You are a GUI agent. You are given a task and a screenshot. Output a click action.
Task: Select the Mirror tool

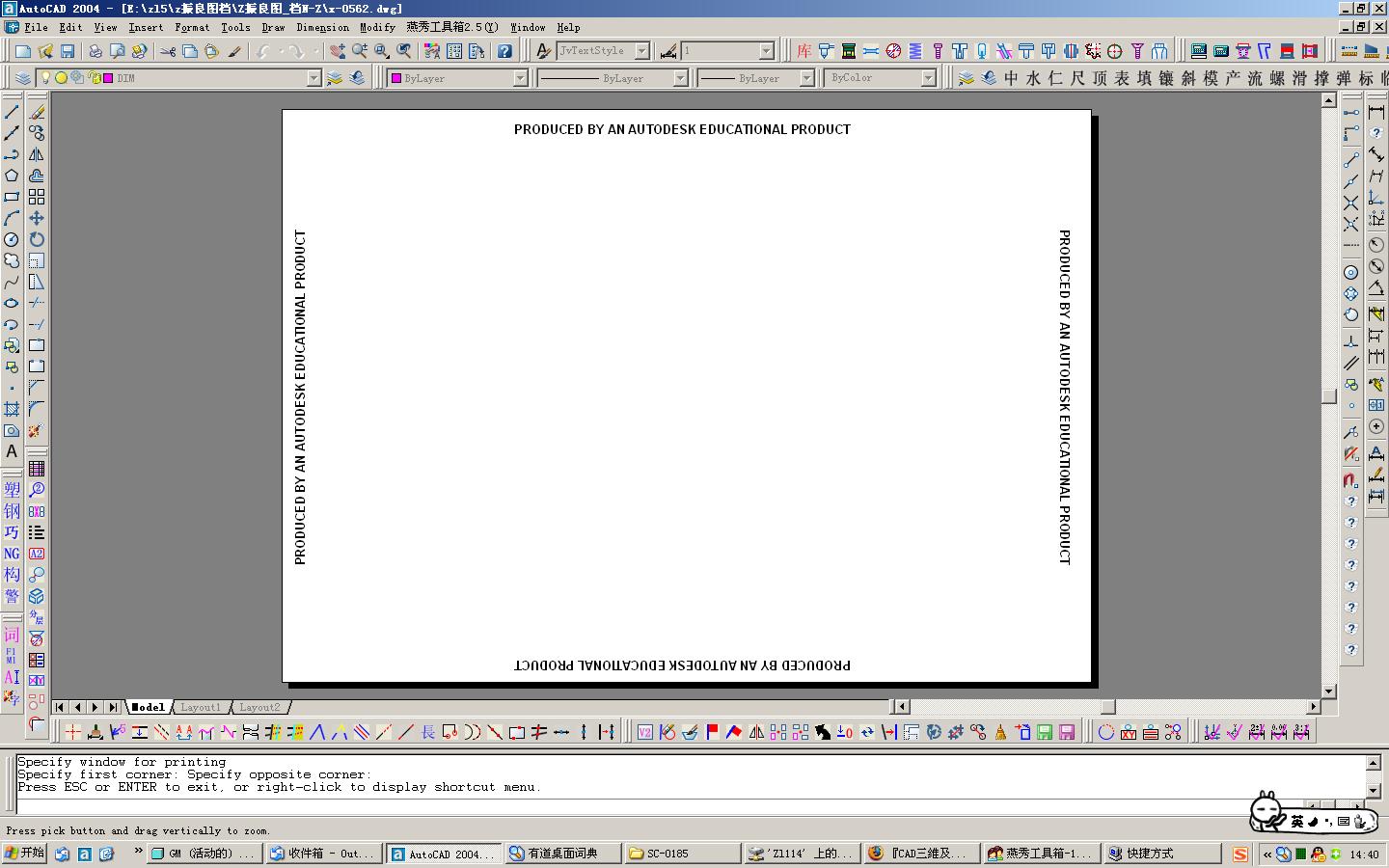click(x=37, y=154)
